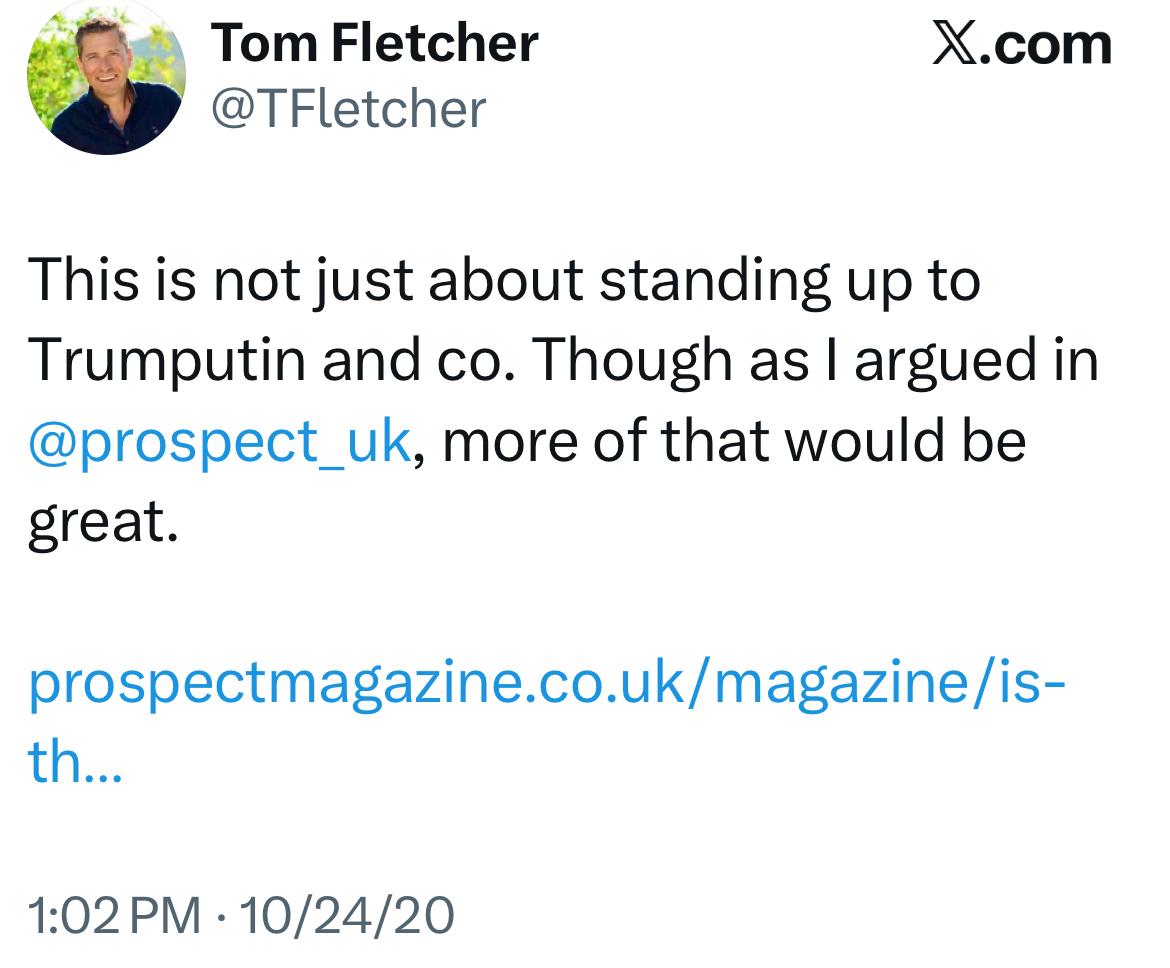Open the Tom Fletcher display name
Screen dimensions: 1170x968
pyautogui.click(x=374, y=43)
